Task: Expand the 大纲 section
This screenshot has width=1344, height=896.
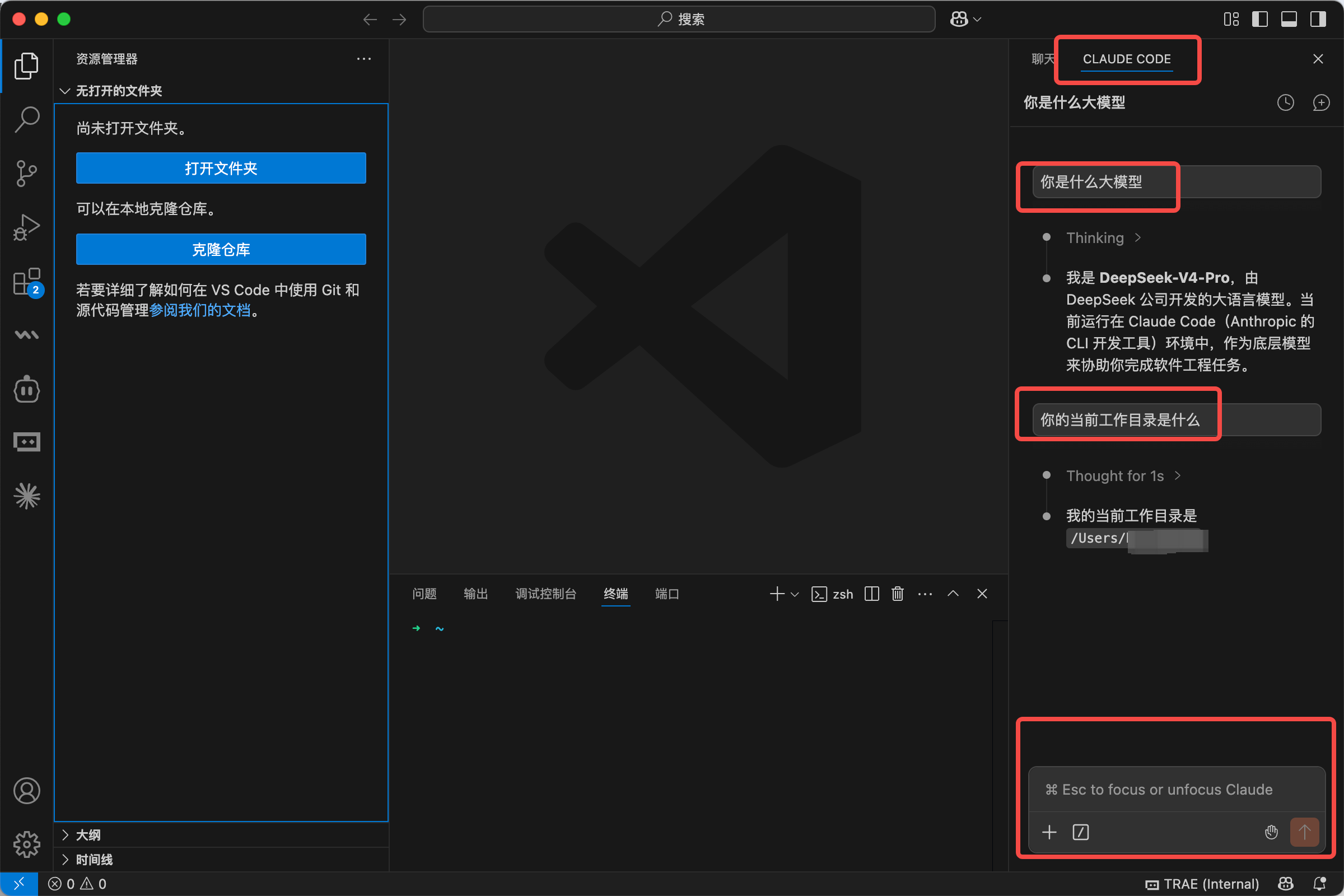Action: (x=222, y=835)
